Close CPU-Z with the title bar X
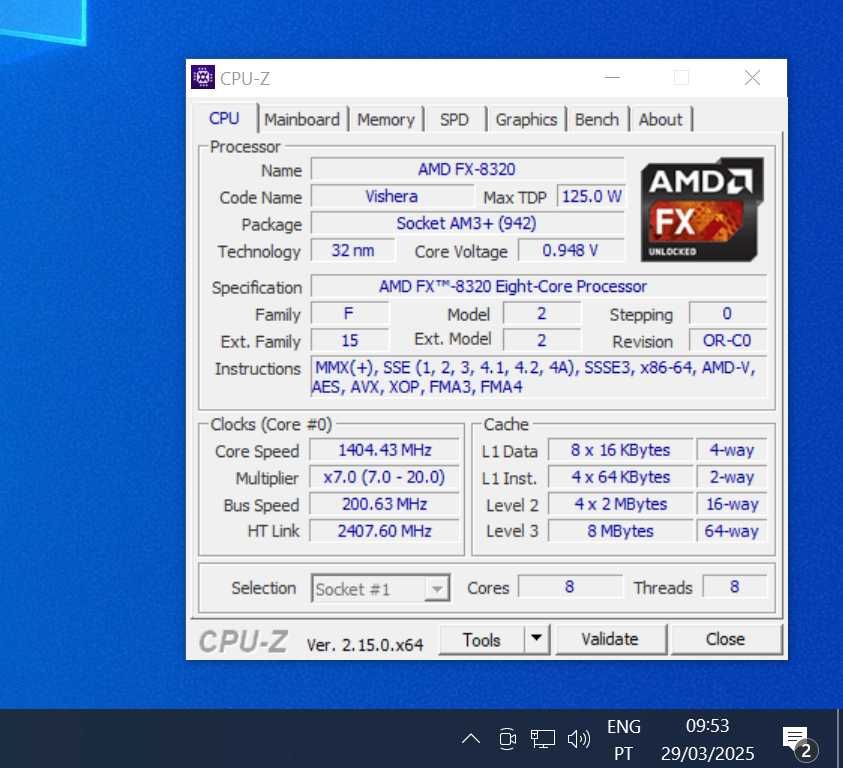This screenshot has height=768, width=843. point(752,77)
